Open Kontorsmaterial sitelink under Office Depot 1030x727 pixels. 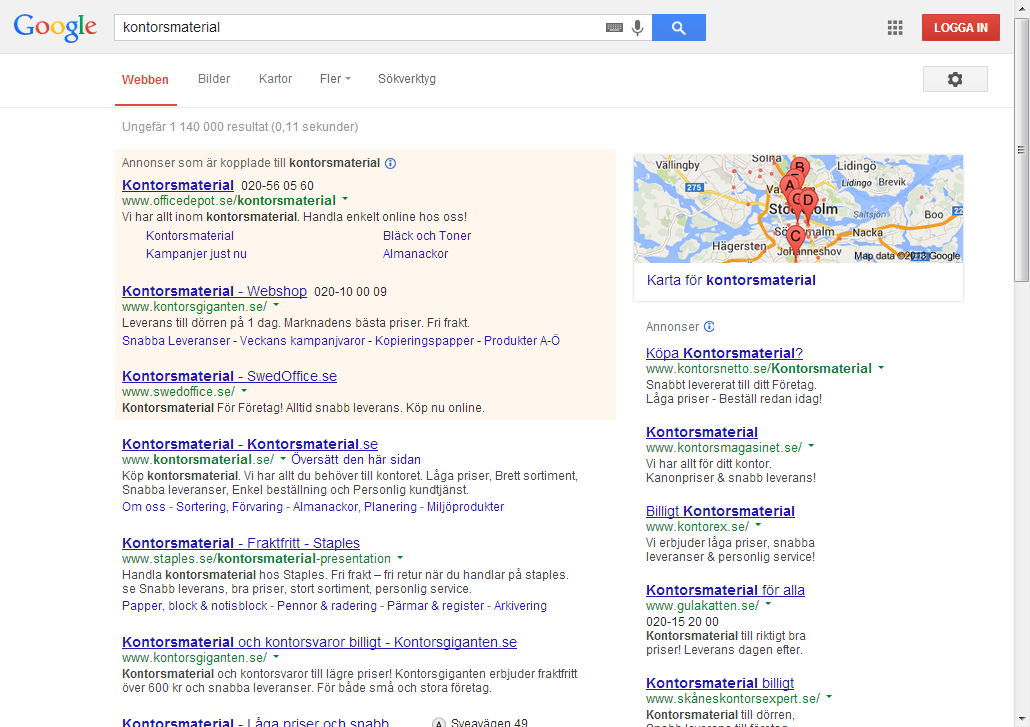(x=190, y=236)
